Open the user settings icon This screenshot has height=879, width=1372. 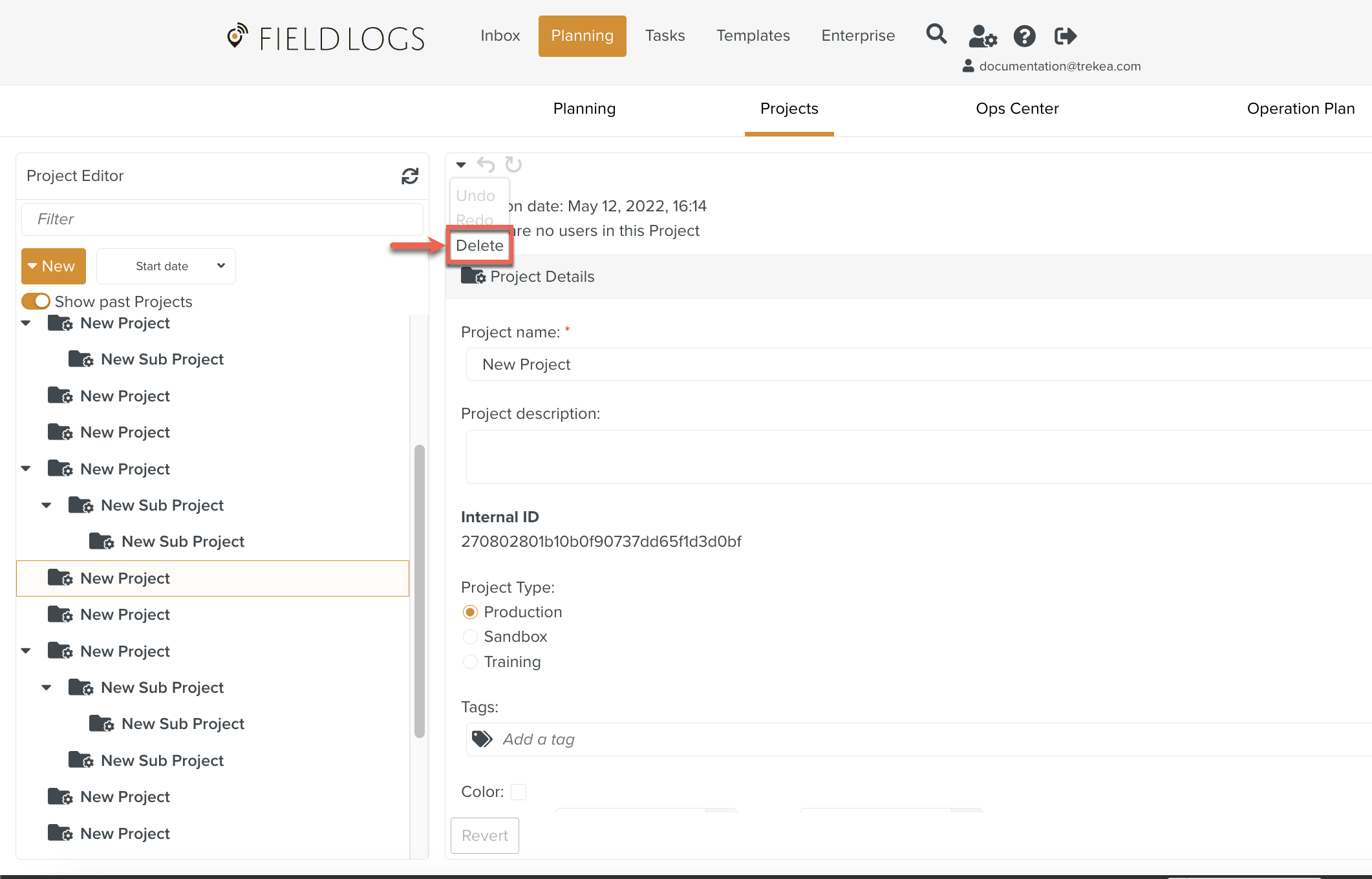(x=982, y=36)
